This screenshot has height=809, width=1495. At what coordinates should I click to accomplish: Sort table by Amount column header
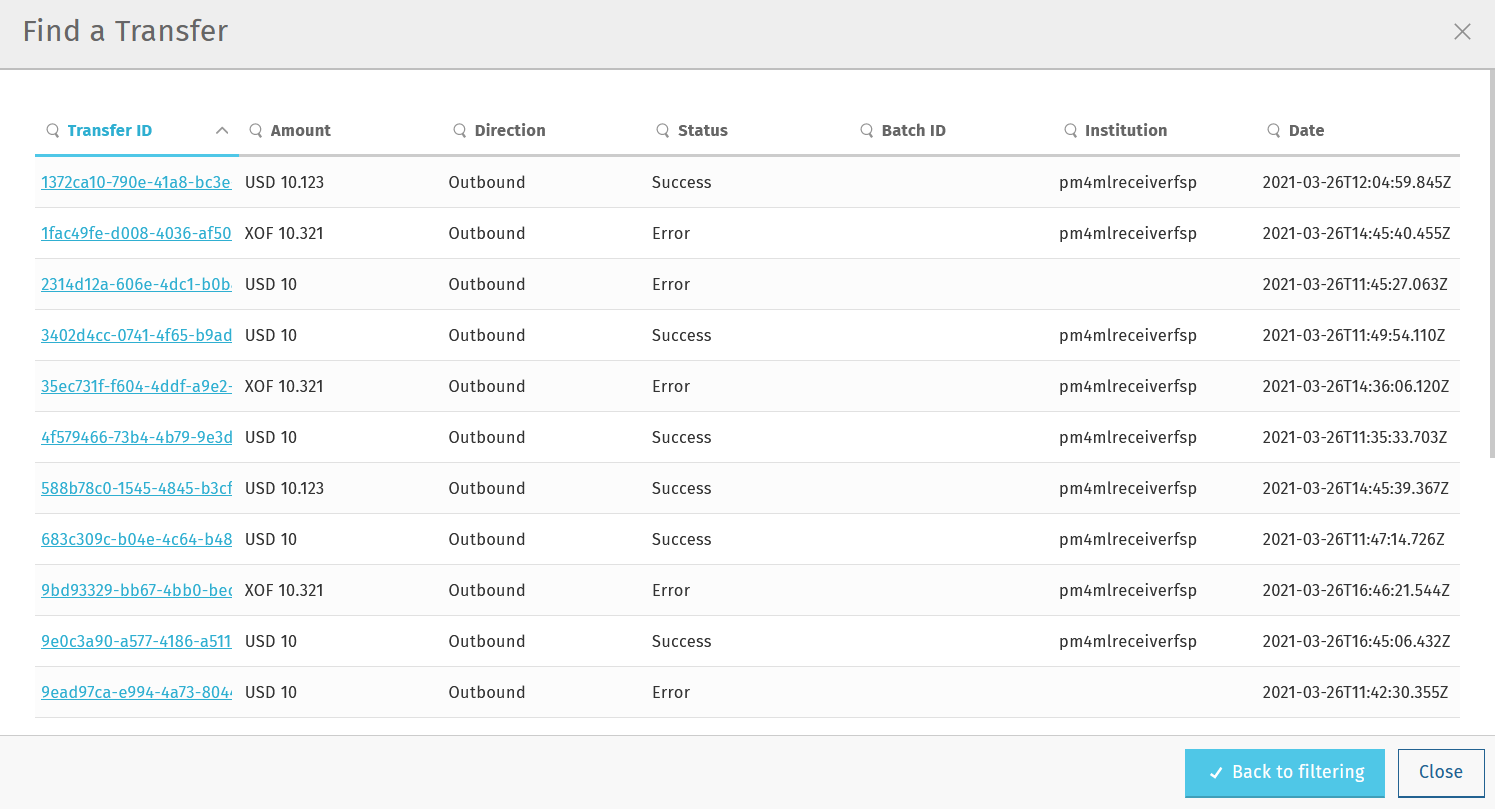300,131
